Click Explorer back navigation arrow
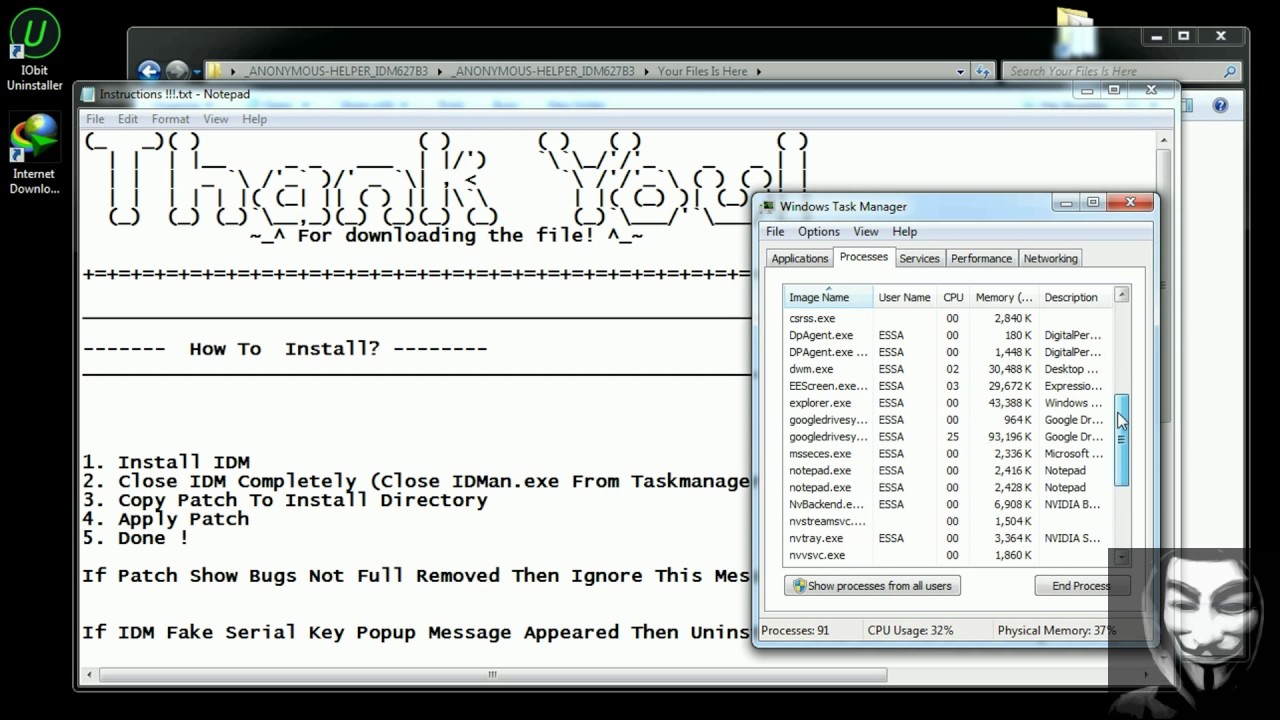1280x720 pixels. [x=149, y=71]
